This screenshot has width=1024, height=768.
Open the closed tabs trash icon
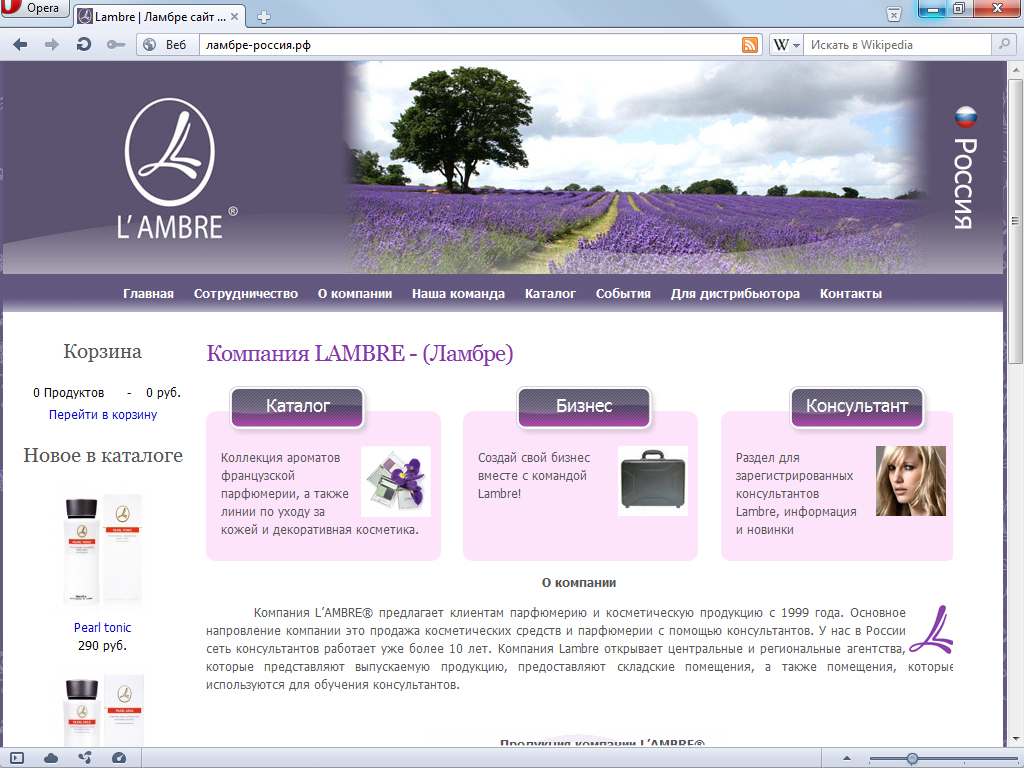pyautogui.click(x=893, y=14)
